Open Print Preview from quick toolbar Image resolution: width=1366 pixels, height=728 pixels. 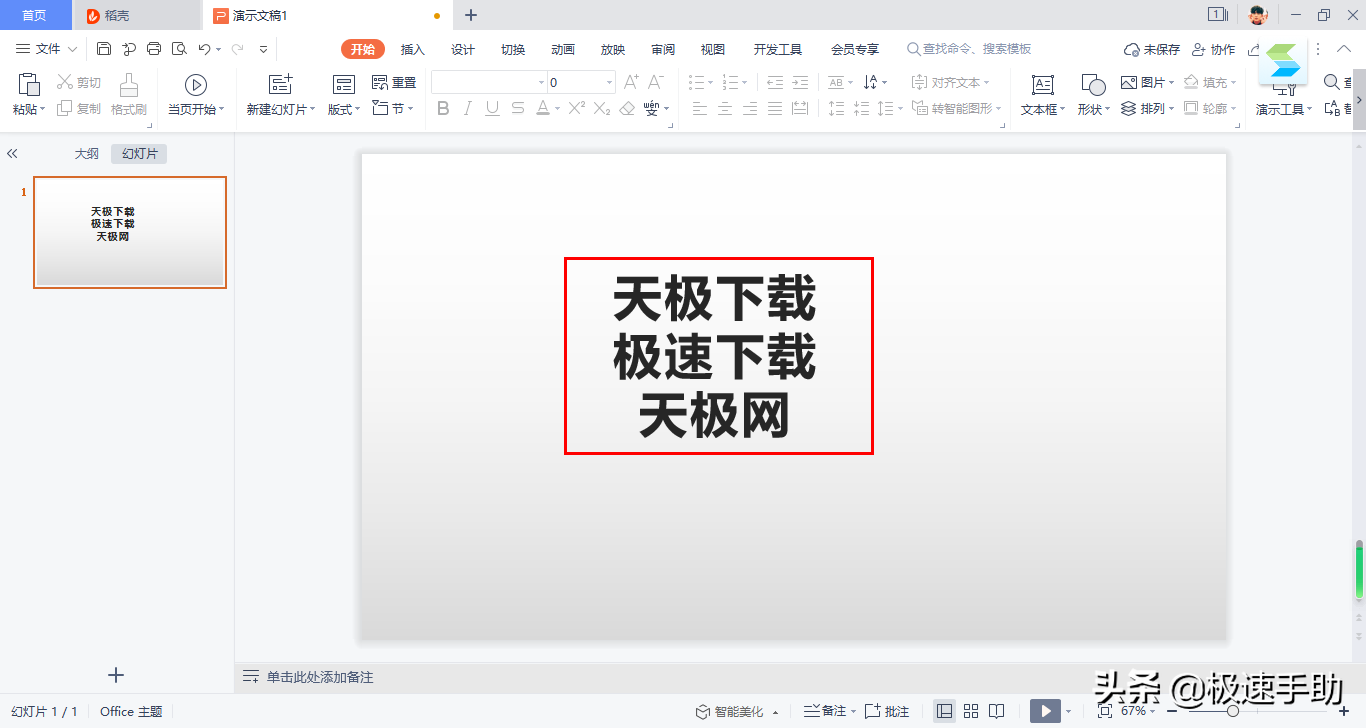179,49
